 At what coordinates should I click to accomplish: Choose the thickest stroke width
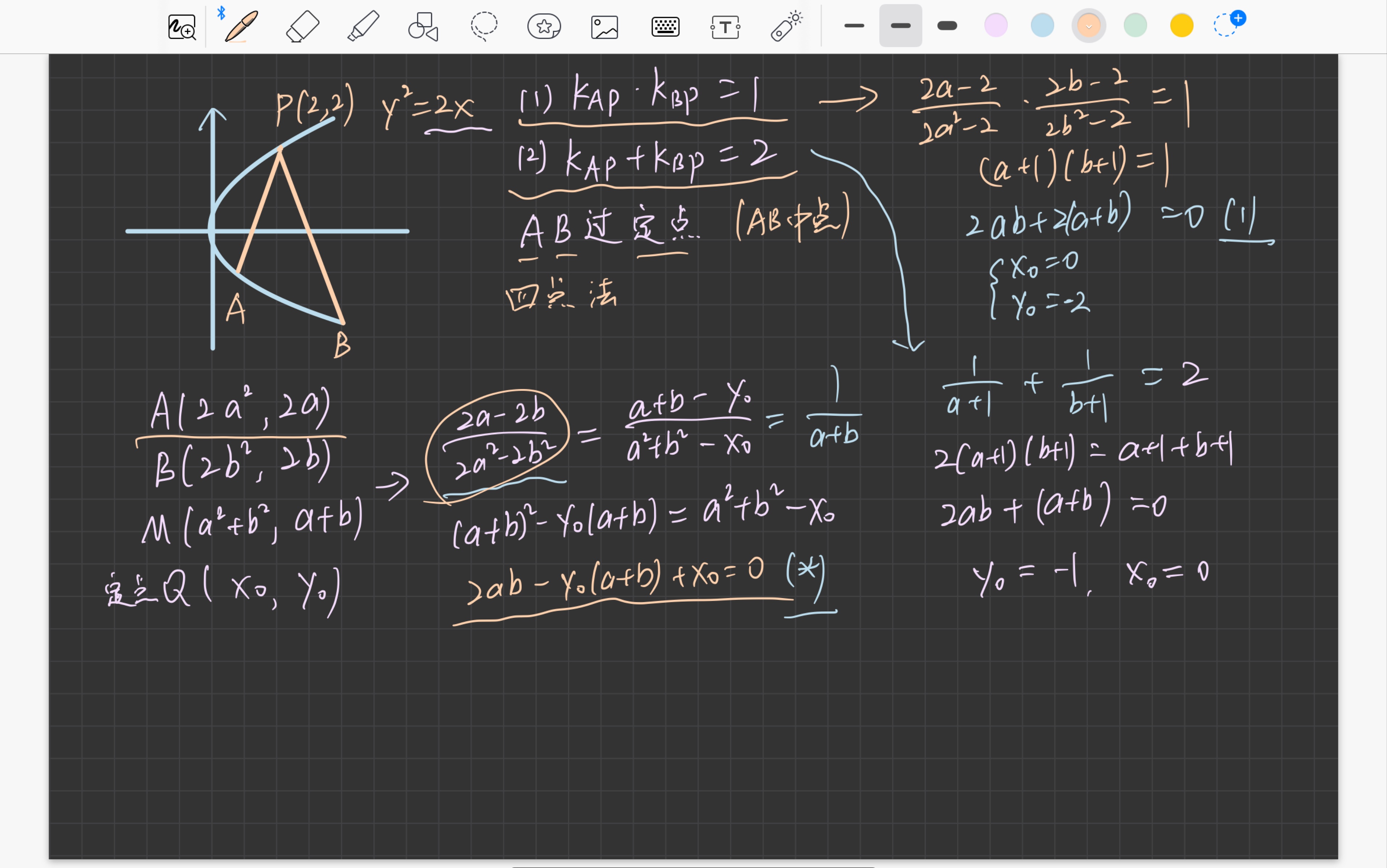[x=947, y=26]
